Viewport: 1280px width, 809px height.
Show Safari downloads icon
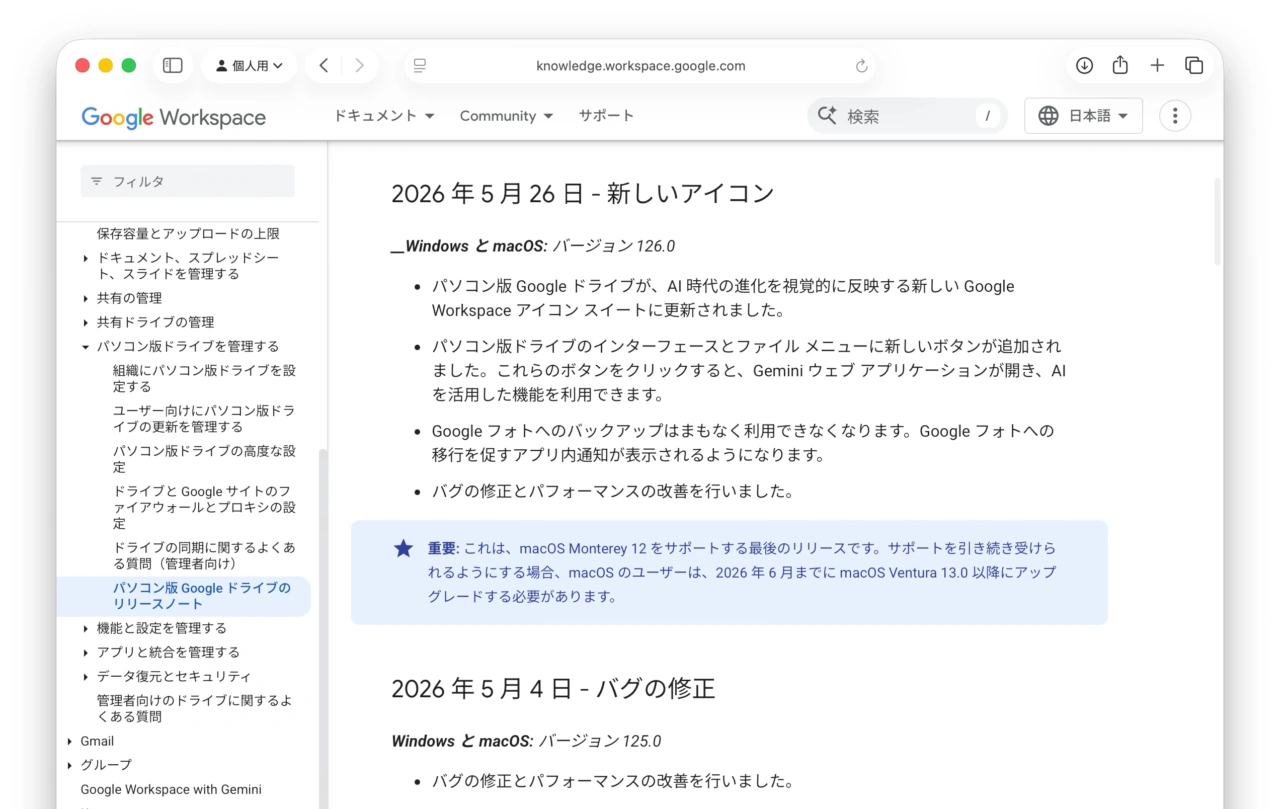[x=1084, y=66]
